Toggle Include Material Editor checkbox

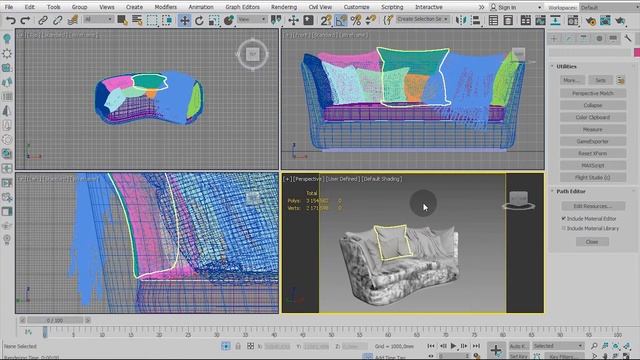coord(564,218)
